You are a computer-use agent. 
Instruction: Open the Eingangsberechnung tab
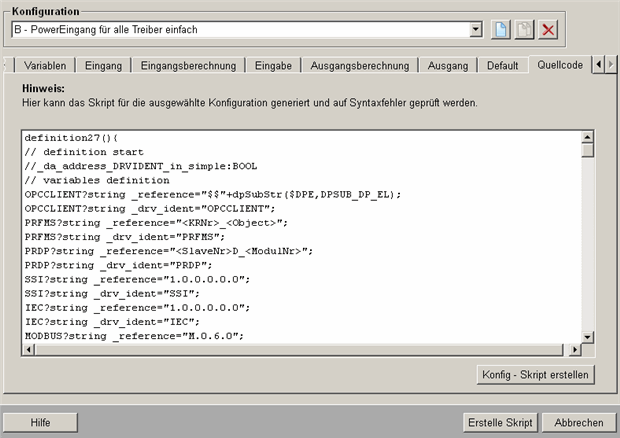pos(188,65)
